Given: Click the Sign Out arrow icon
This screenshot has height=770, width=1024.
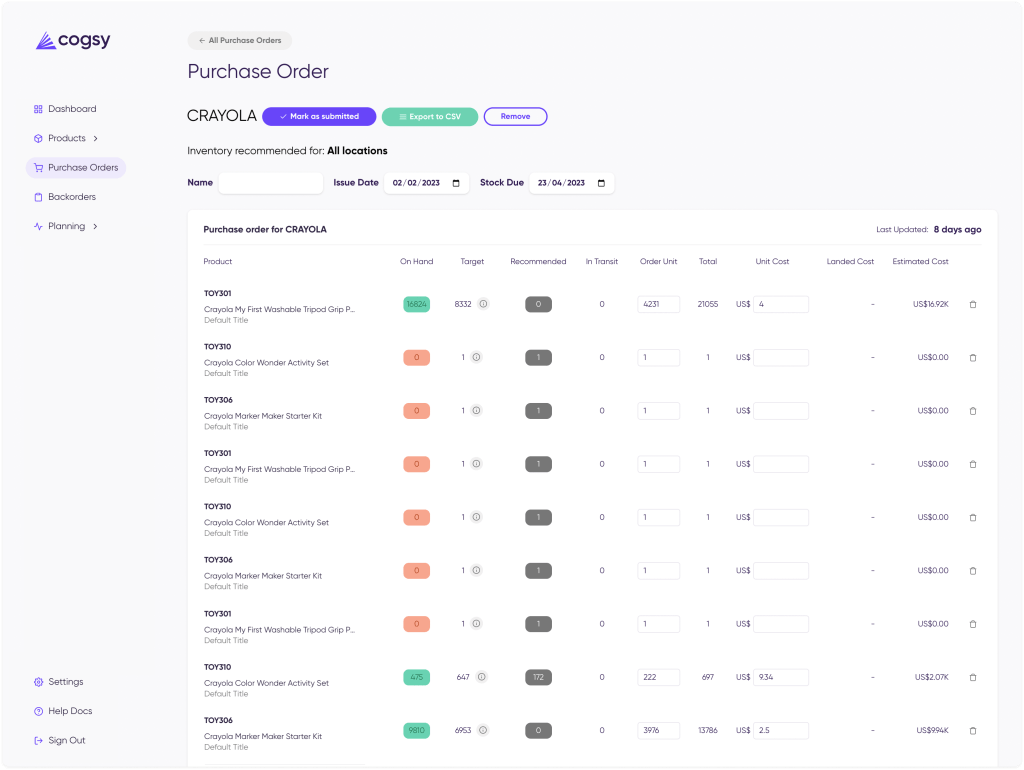Looking at the screenshot, I should tap(37, 740).
